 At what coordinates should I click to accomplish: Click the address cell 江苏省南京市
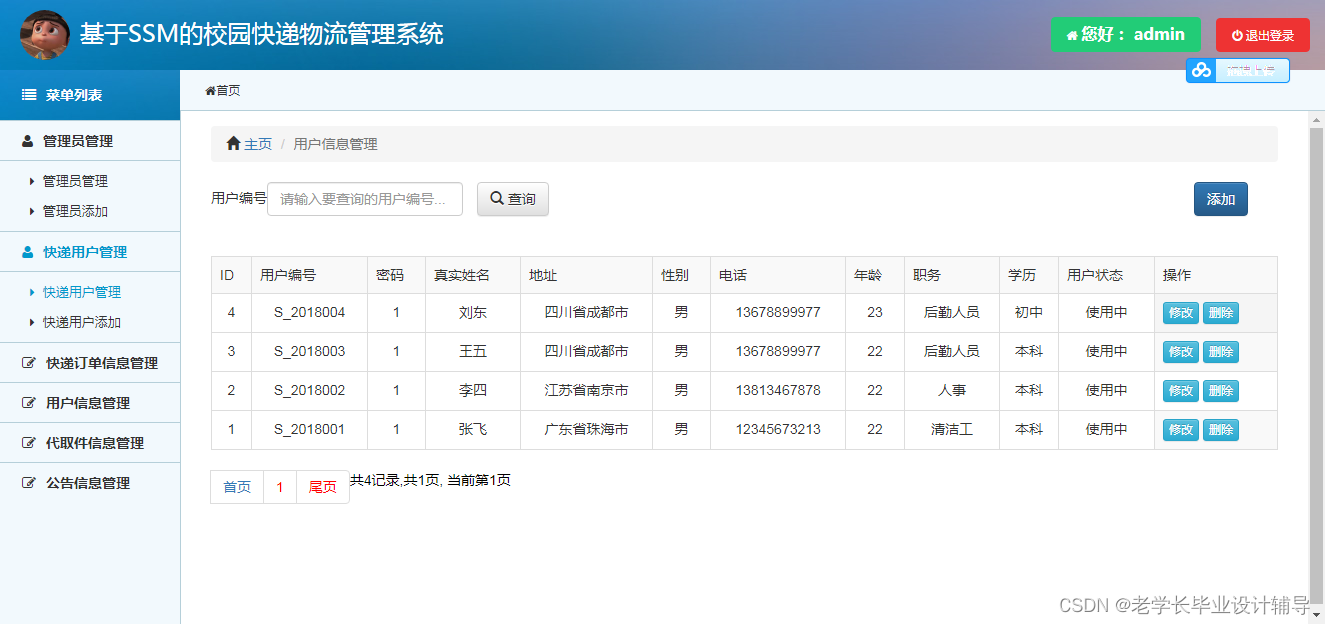(x=587, y=391)
